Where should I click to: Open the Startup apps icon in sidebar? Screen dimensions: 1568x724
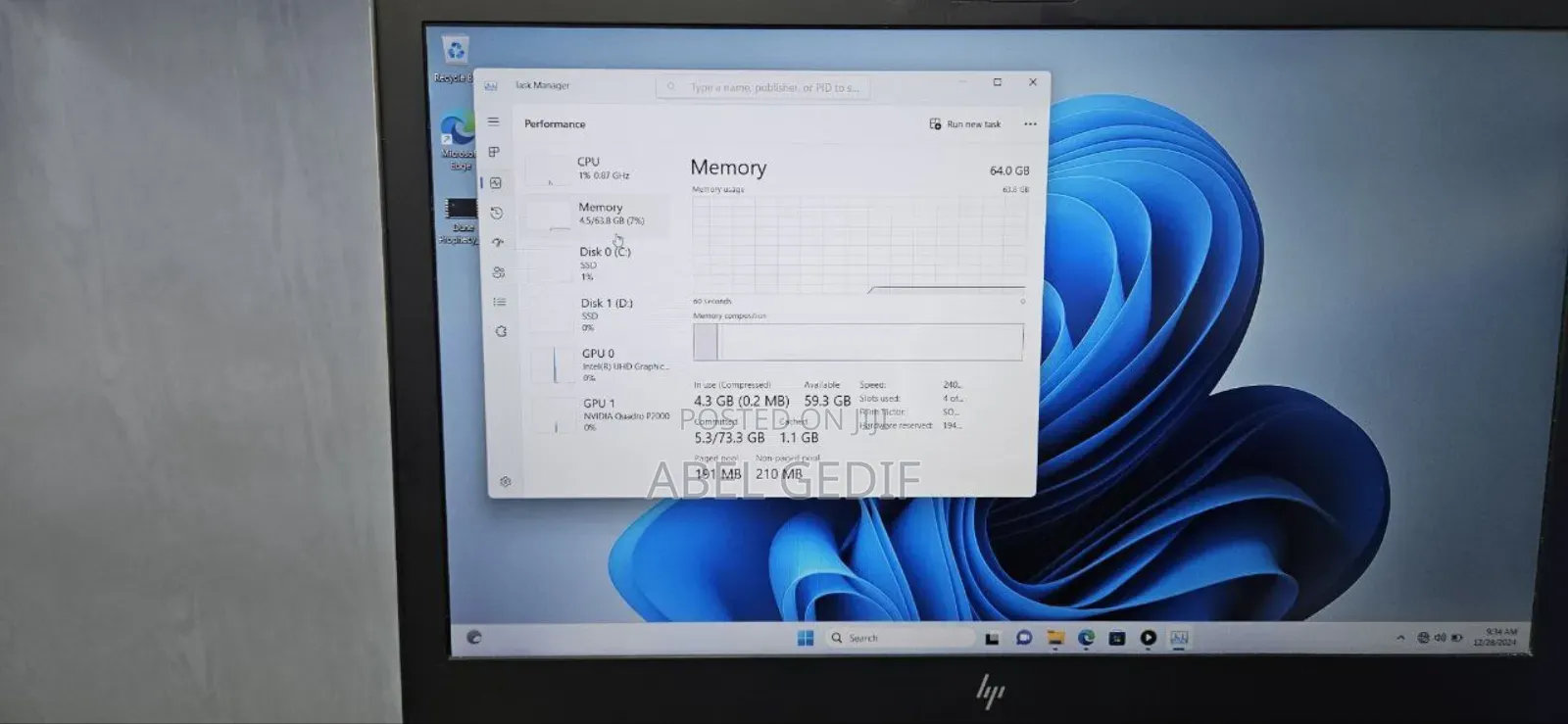[498, 242]
